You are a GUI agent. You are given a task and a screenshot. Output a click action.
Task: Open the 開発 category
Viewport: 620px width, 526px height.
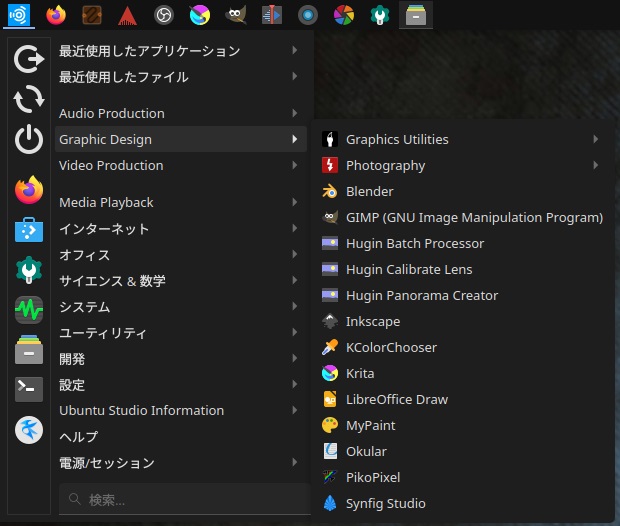click(181, 358)
